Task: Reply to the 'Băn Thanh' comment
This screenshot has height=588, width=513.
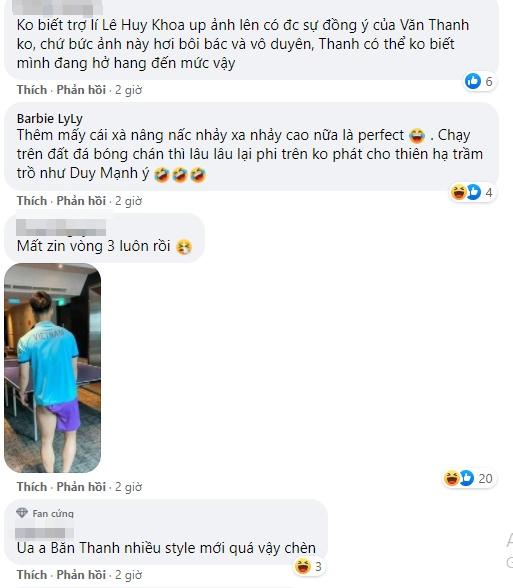Action: click(81, 575)
